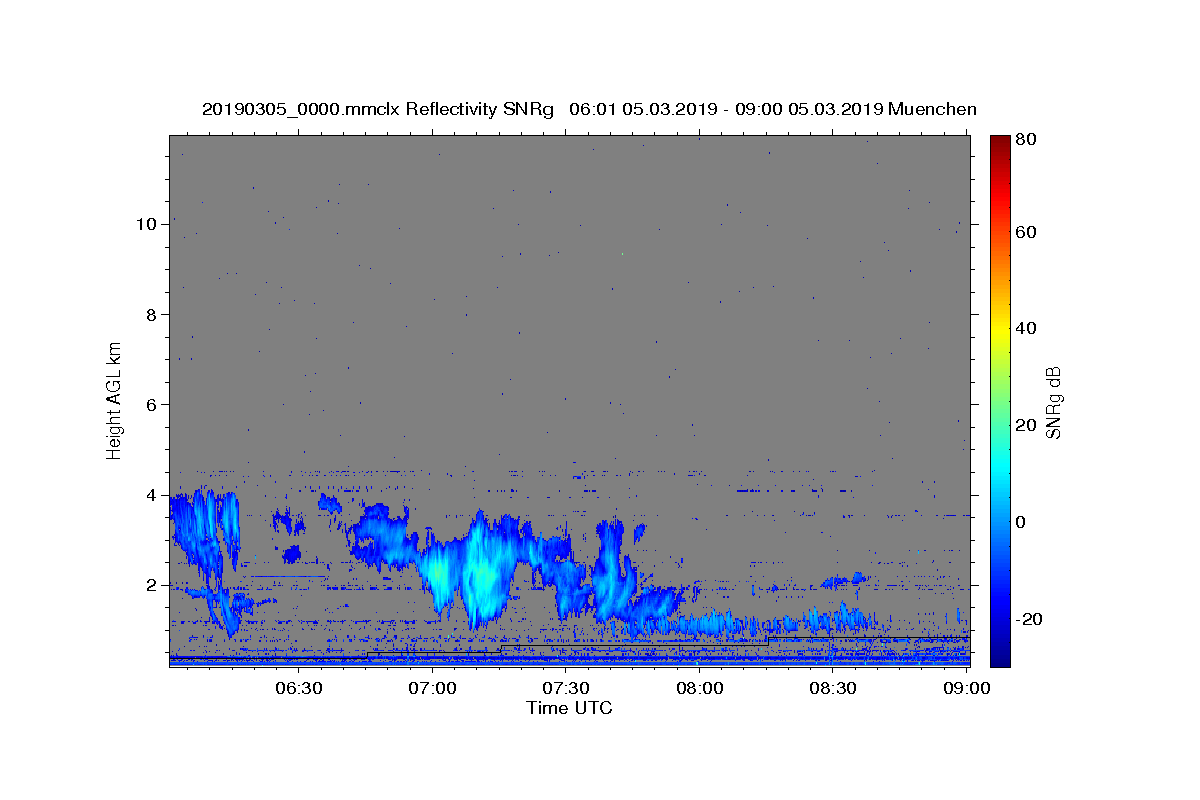The width and height of the screenshot is (1200, 800).
Task: Select the 'Time UTC' x-axis label
Action: [569, 708]
